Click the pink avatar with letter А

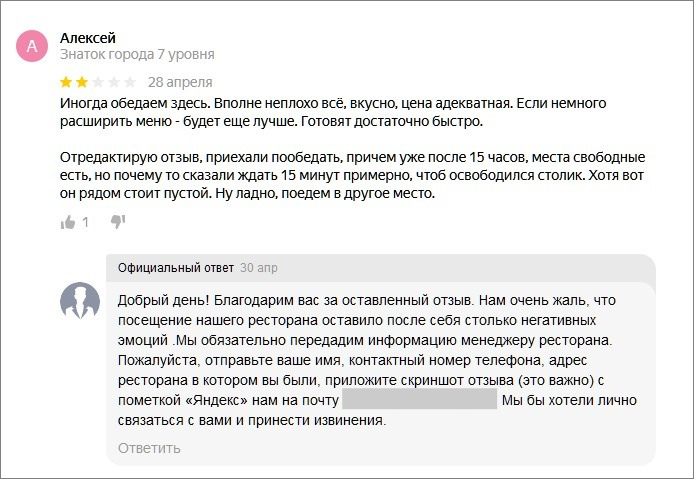point(32,46)
